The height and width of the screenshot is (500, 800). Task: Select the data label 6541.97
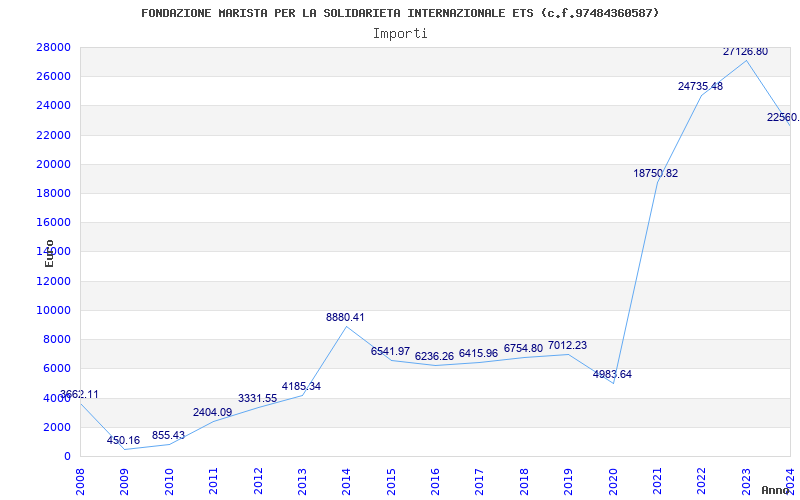pos(390,352)
